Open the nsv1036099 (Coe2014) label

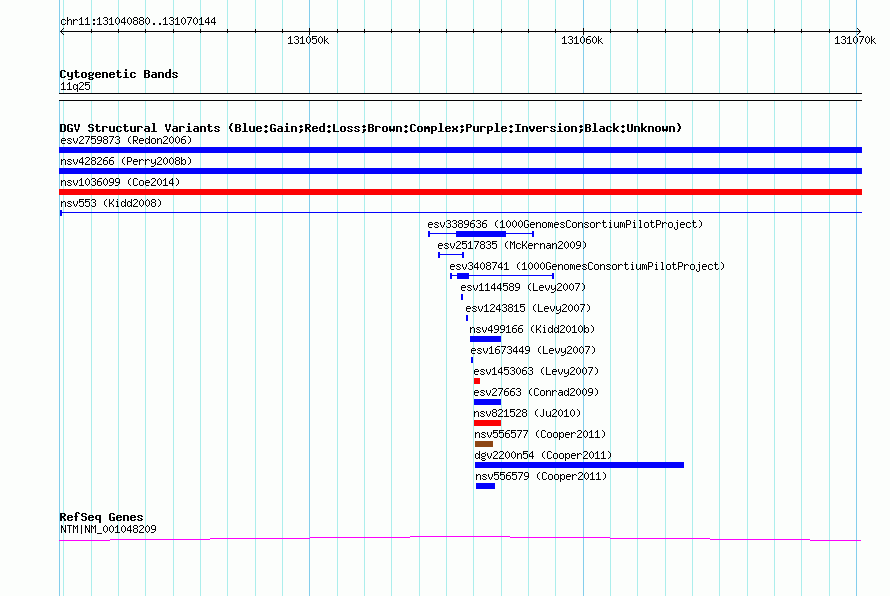pos(120,182)
